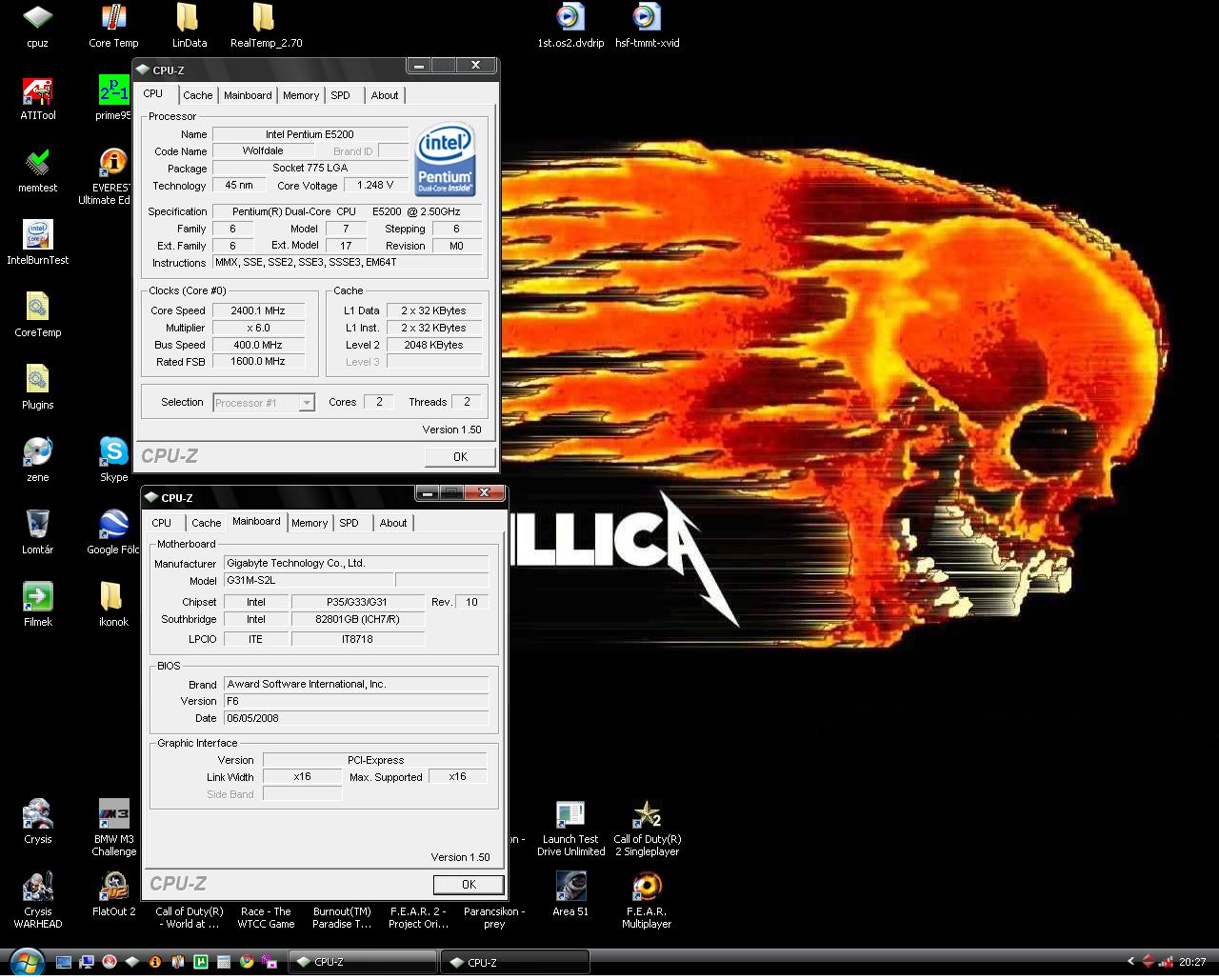Screen dimensions: 1219x980
Task: Open the cpuz desktop shortcut
Action: click(37, 27)
